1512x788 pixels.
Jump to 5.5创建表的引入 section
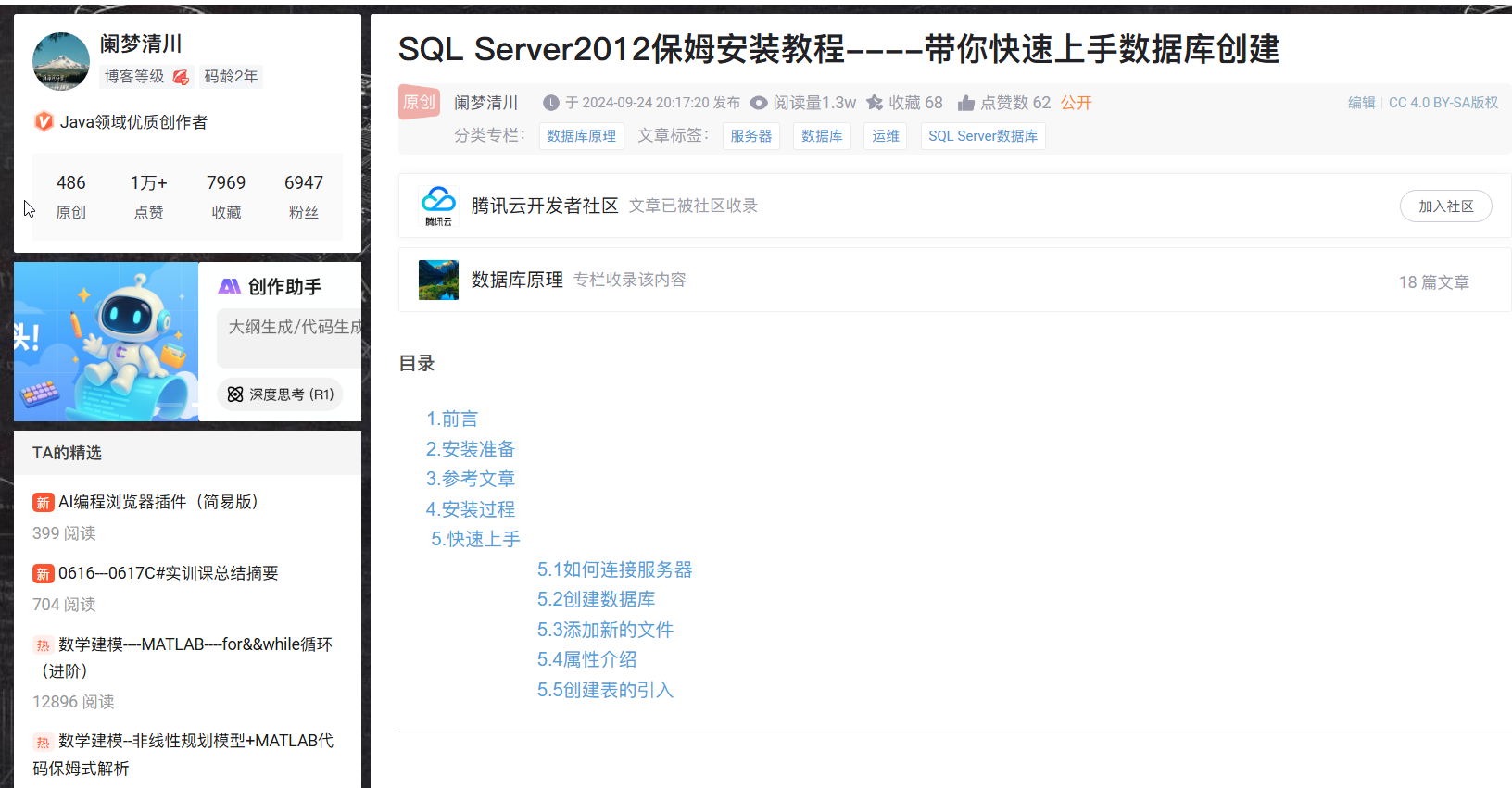pyautogui.click(x=606, y=690)
